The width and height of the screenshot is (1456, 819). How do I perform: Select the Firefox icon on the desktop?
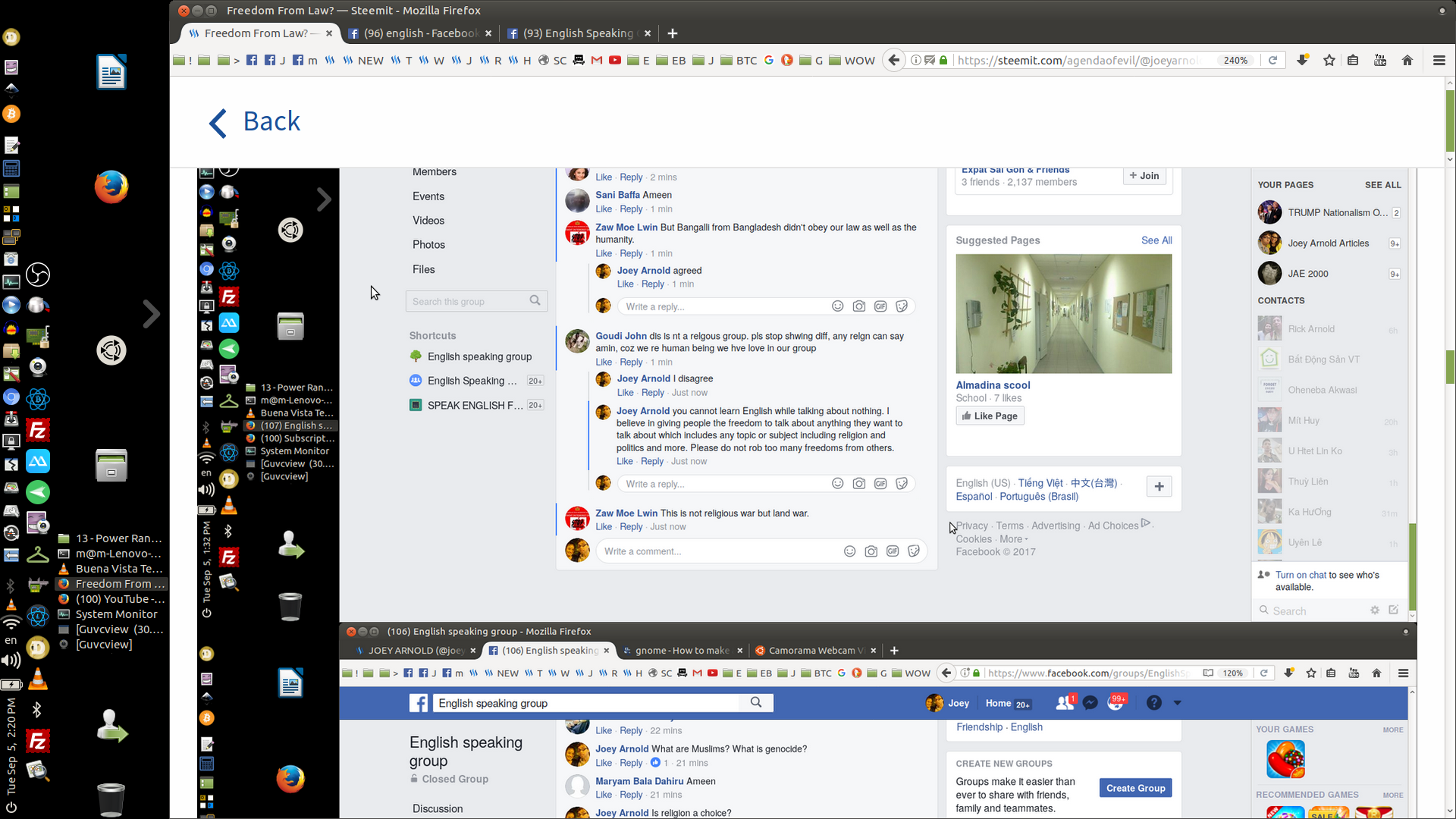pyautogui.click(x=111, y=187)
